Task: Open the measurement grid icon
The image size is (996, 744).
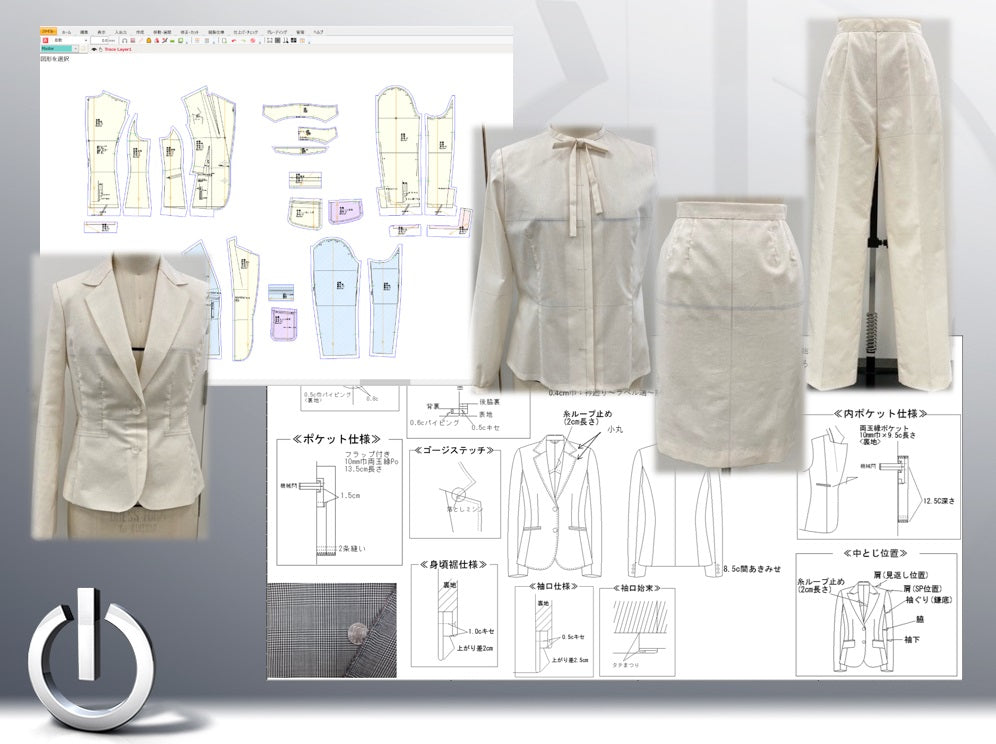Action: (268, 41)
